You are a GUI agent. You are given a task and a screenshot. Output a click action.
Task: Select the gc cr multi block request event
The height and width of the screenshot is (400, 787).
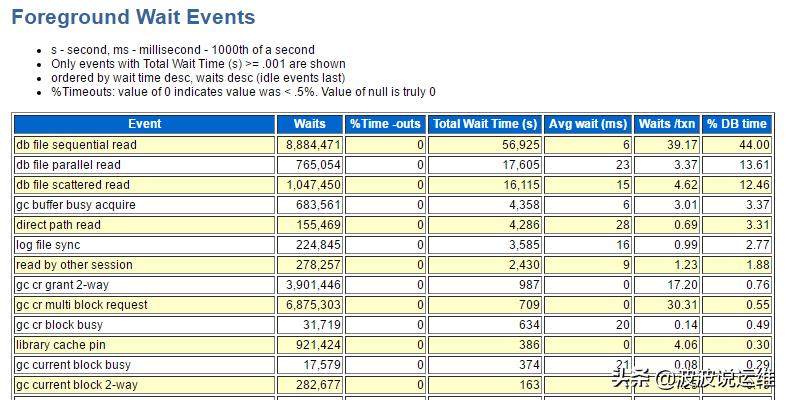pos(82,305)
